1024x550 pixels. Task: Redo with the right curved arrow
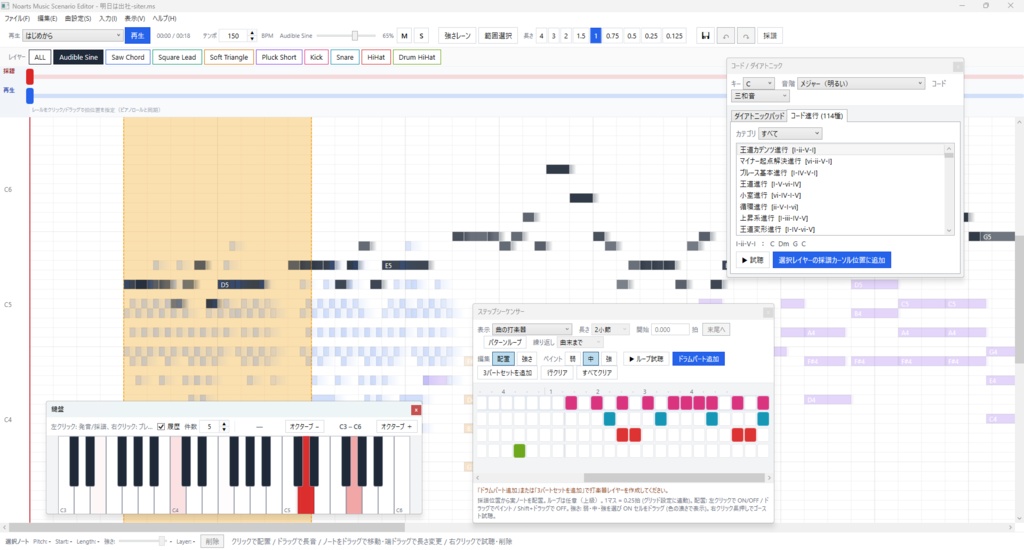pyautogui.click(x=746, y=36)
